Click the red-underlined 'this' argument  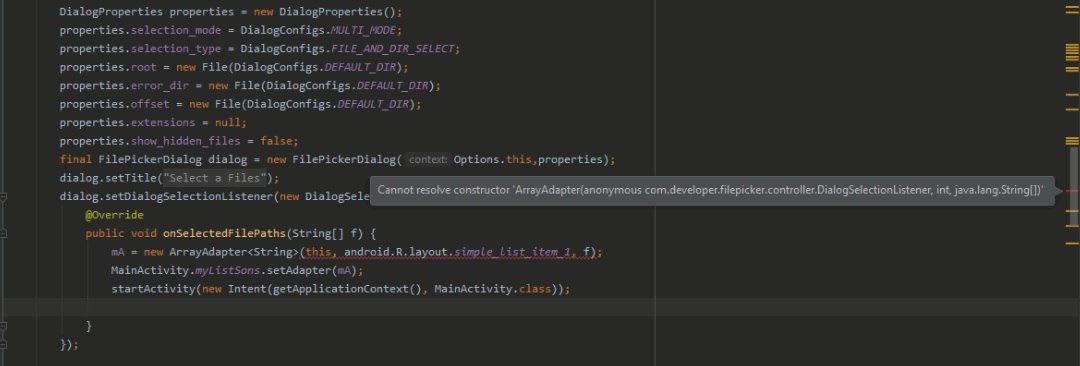pos(318,252)
